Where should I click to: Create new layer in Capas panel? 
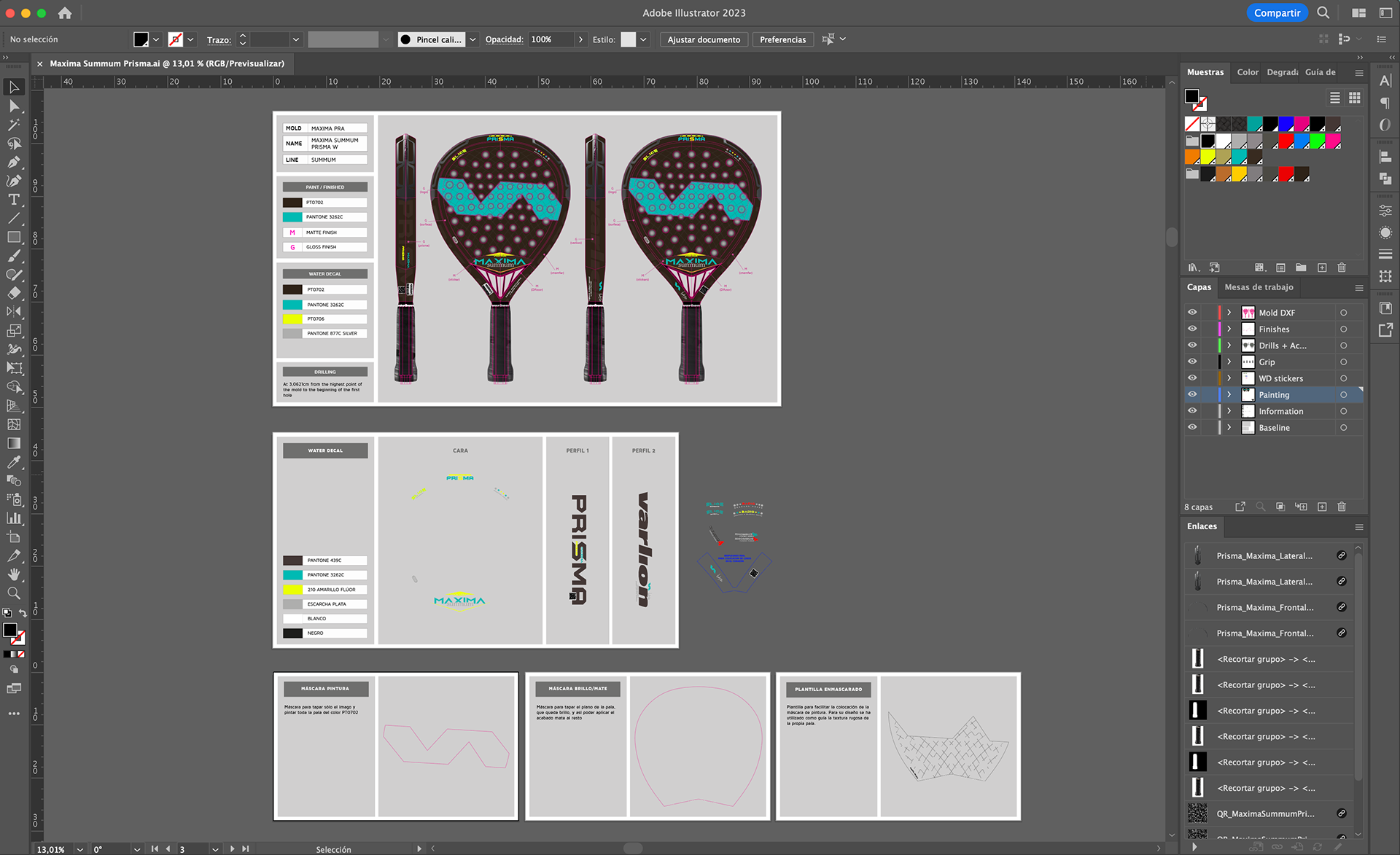point(1322,507)
